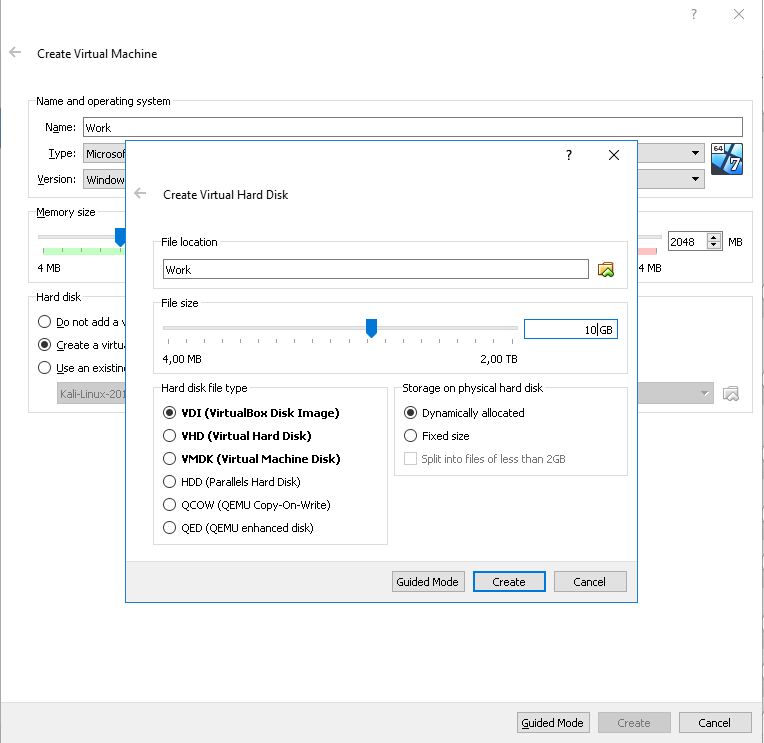Screen dimensions: 764x743
Task: Expand the Version dropdown list
Action: (696, 180)
